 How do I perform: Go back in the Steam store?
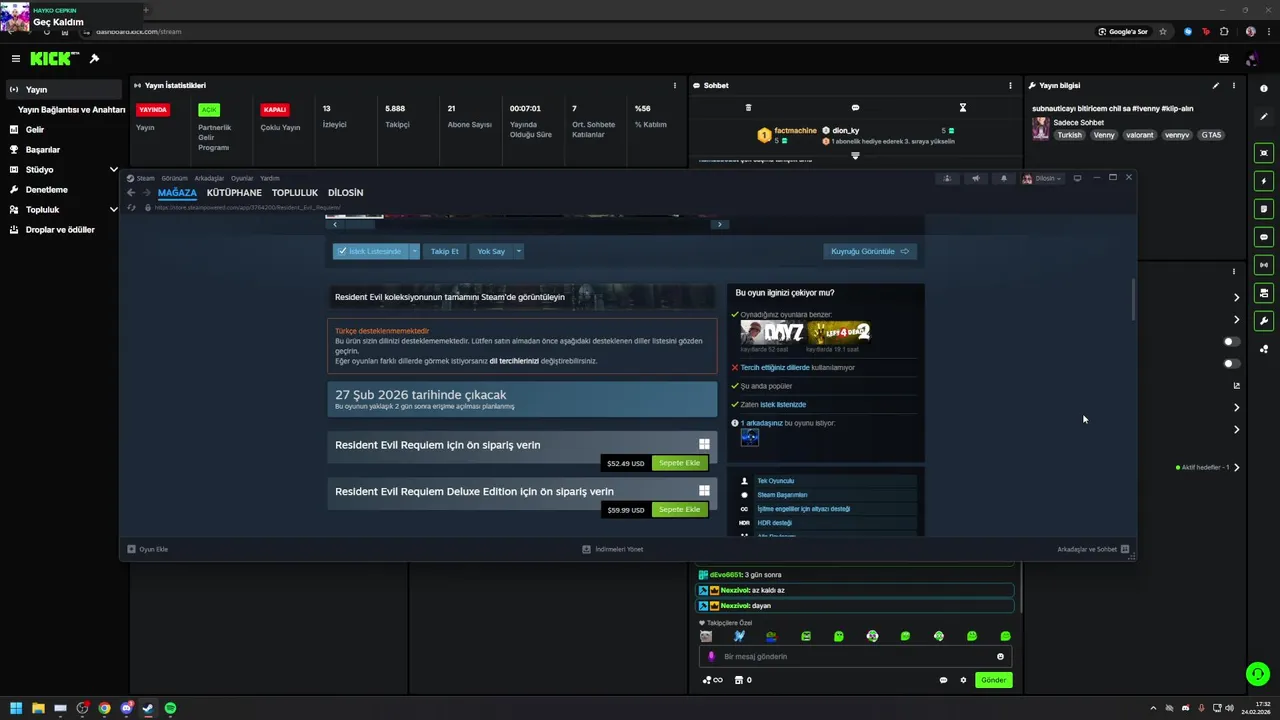131,193
